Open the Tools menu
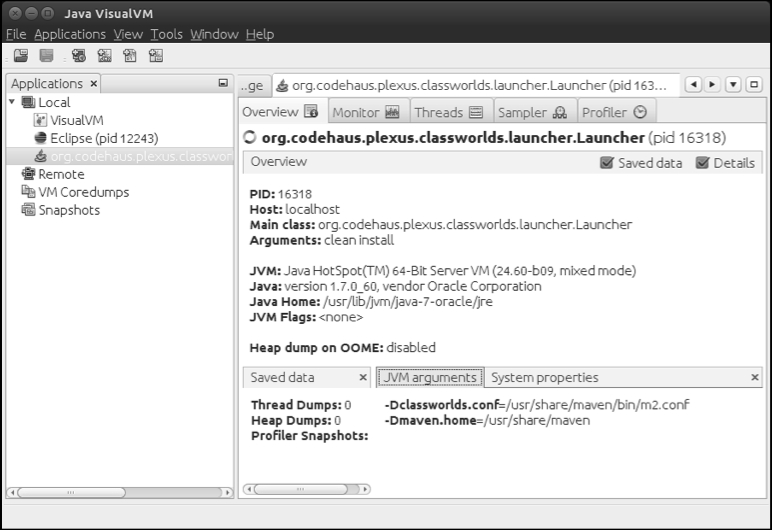772x530 pixels. [x=166, y=34]
